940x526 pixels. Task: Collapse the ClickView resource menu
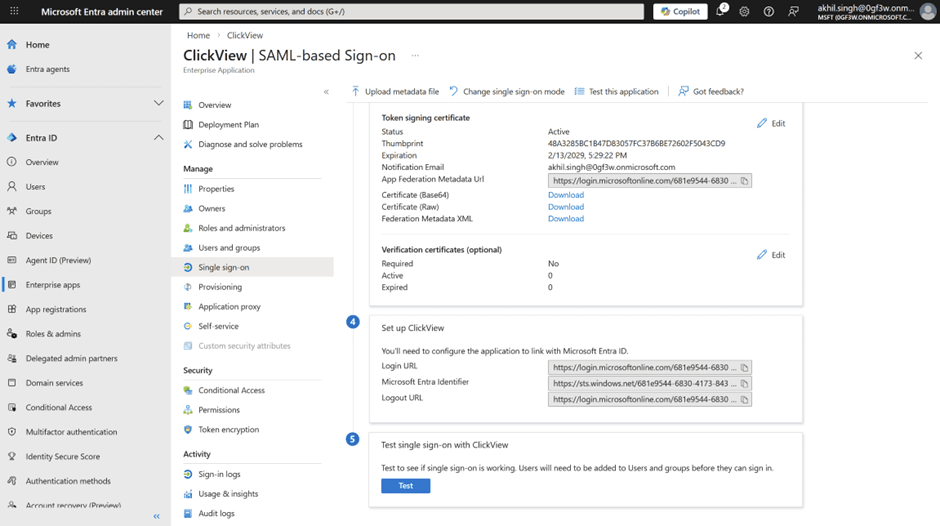326,92
